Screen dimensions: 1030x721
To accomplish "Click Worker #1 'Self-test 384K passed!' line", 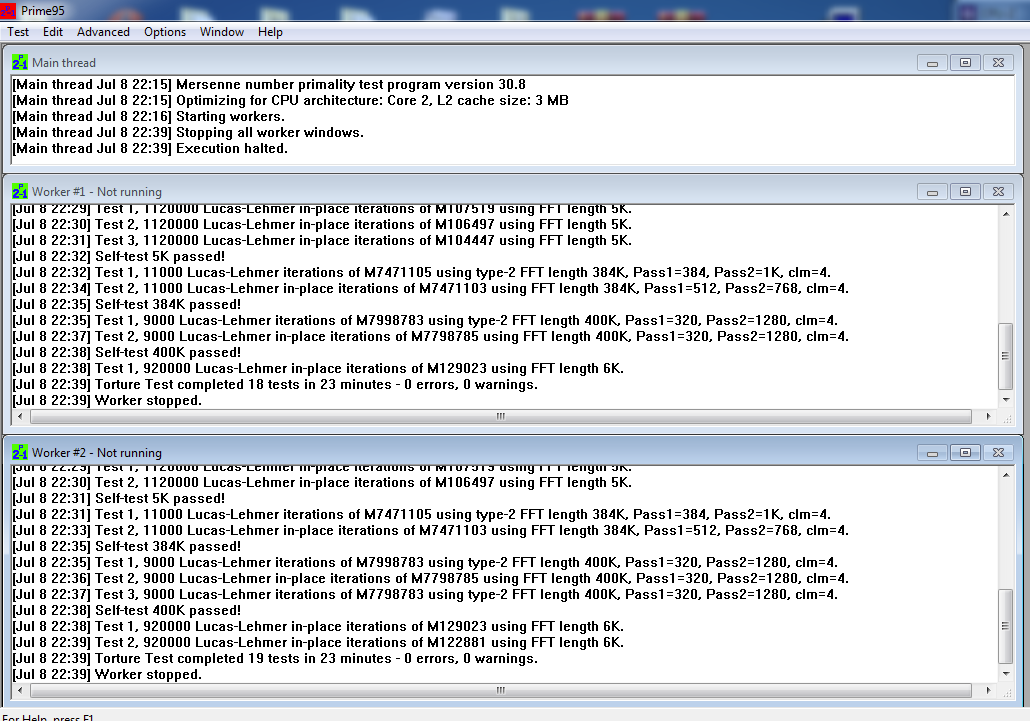I will click(x=127, y=305).
